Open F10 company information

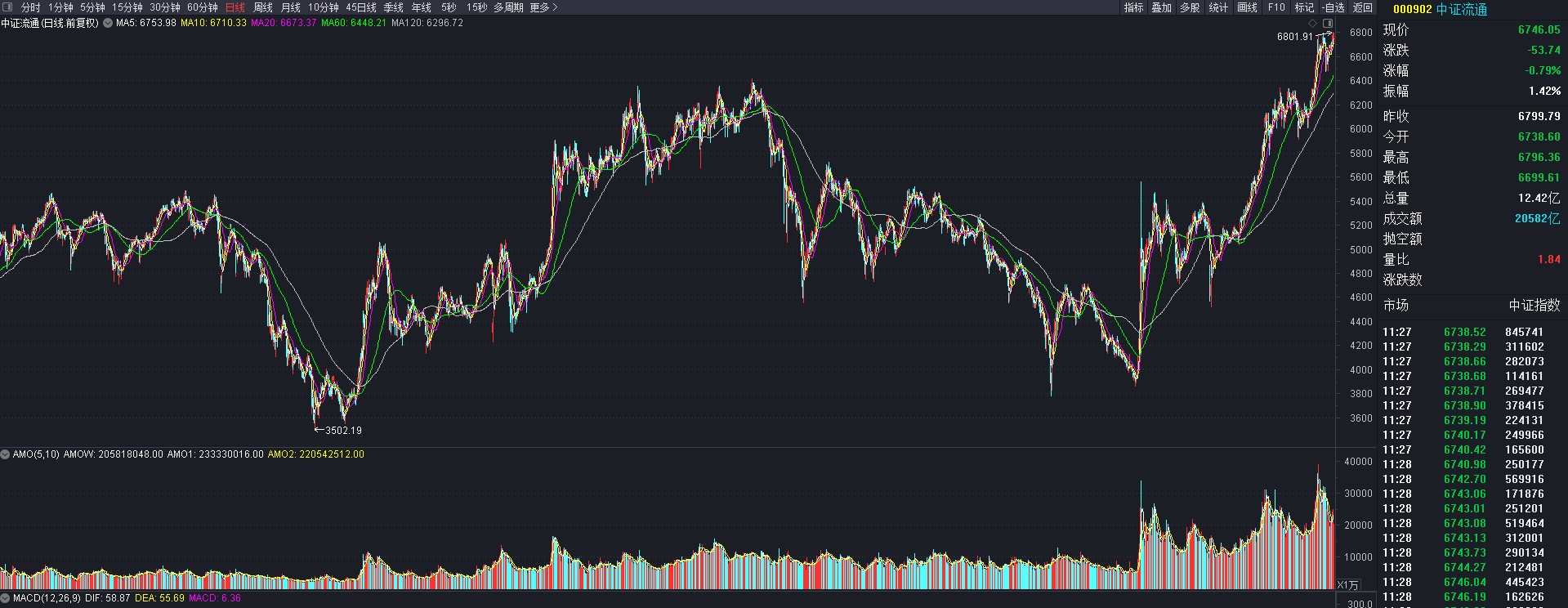tap(1275, 7)
